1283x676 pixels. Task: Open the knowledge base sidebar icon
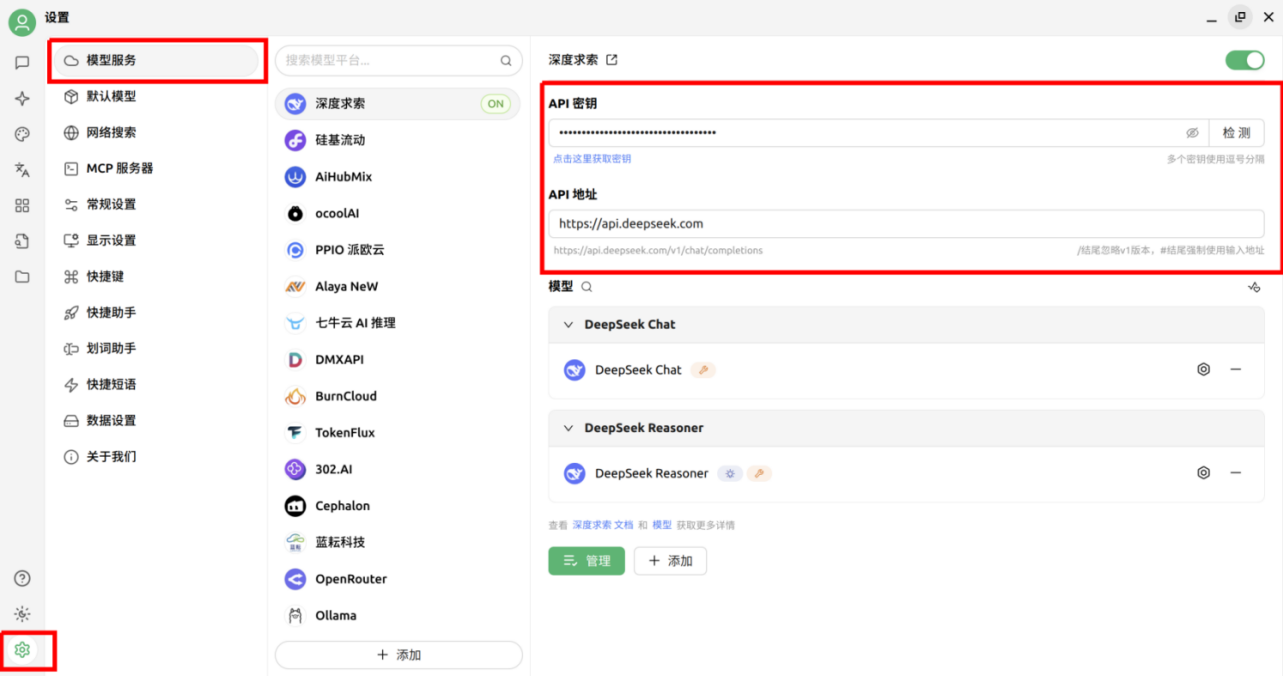22,241
